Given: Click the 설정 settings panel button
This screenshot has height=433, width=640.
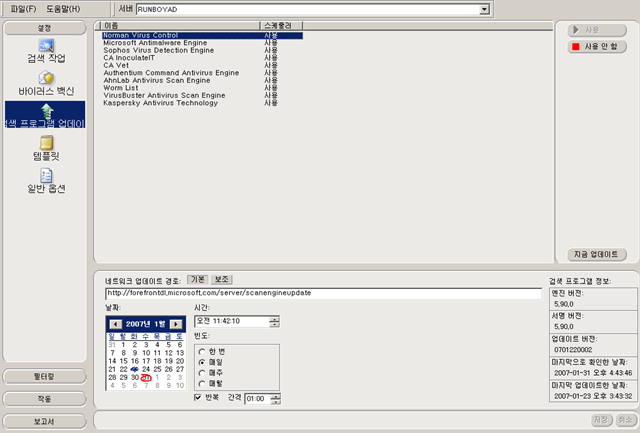Looking at the screenshot, I should [44, 28].
